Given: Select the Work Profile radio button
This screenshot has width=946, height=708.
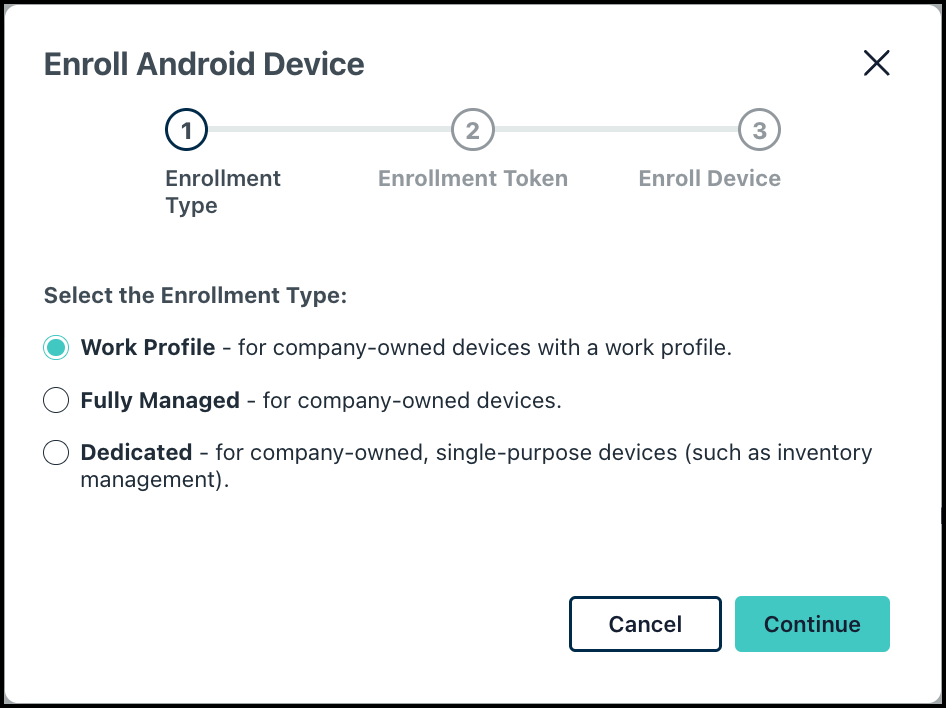Looking at the screenshot, I should 56,348.
